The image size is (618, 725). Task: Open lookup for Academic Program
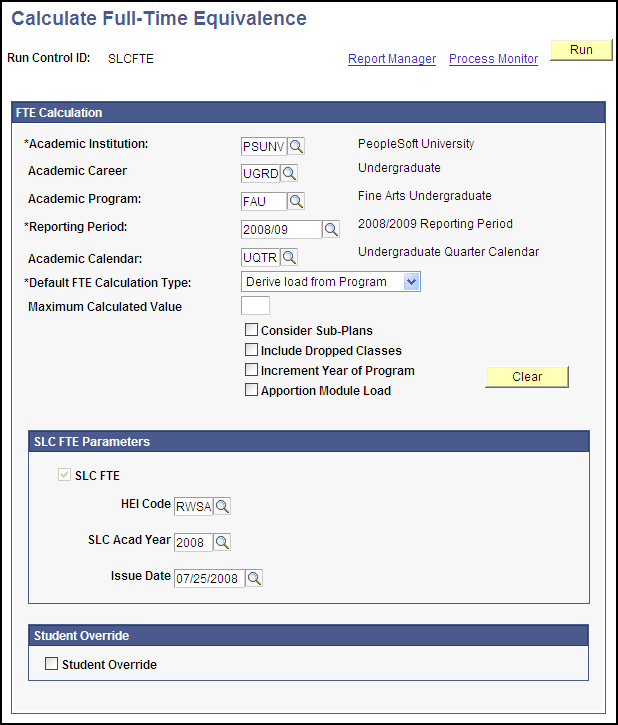click(296, 201)
